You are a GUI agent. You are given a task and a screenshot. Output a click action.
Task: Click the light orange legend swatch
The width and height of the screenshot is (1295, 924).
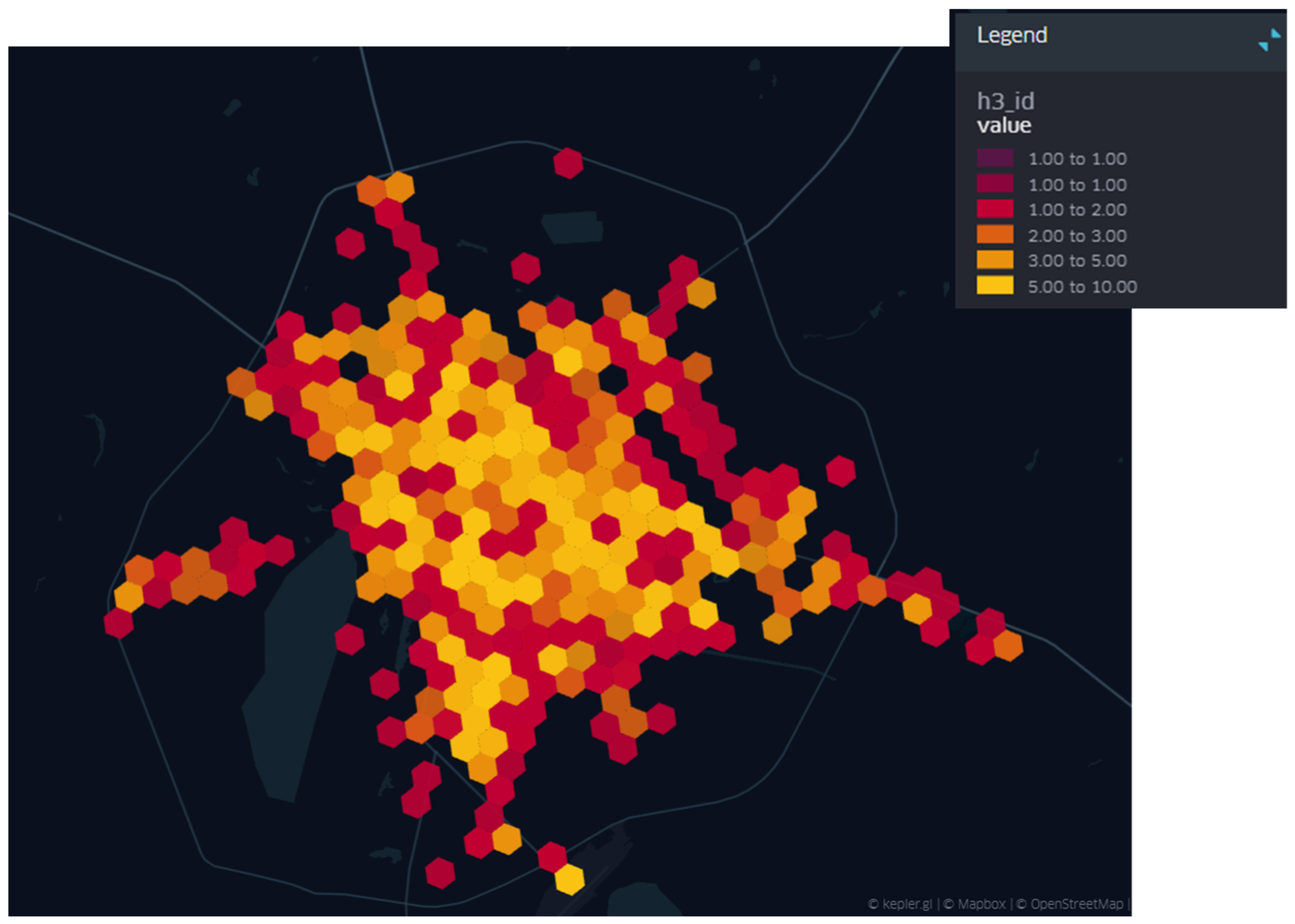[995, 260]
